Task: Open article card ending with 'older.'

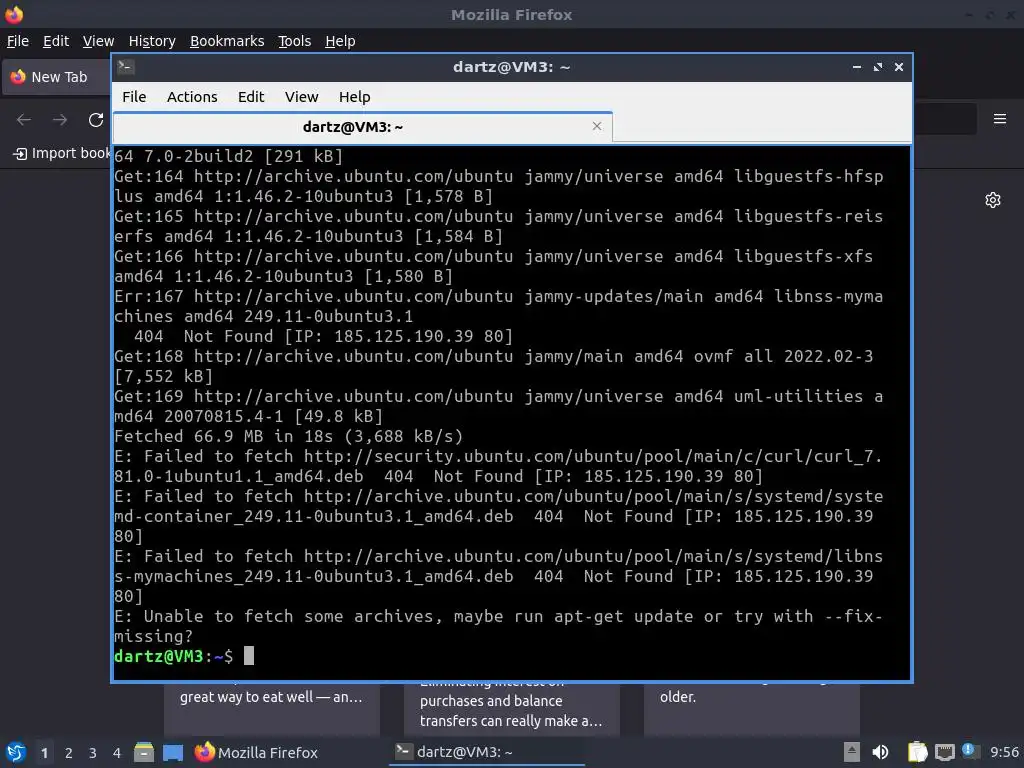Action: tap(752, 709)
